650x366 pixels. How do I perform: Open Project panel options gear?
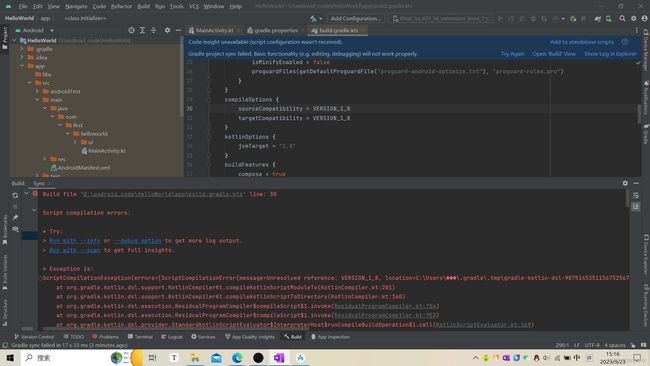click(x=167, y=30)
